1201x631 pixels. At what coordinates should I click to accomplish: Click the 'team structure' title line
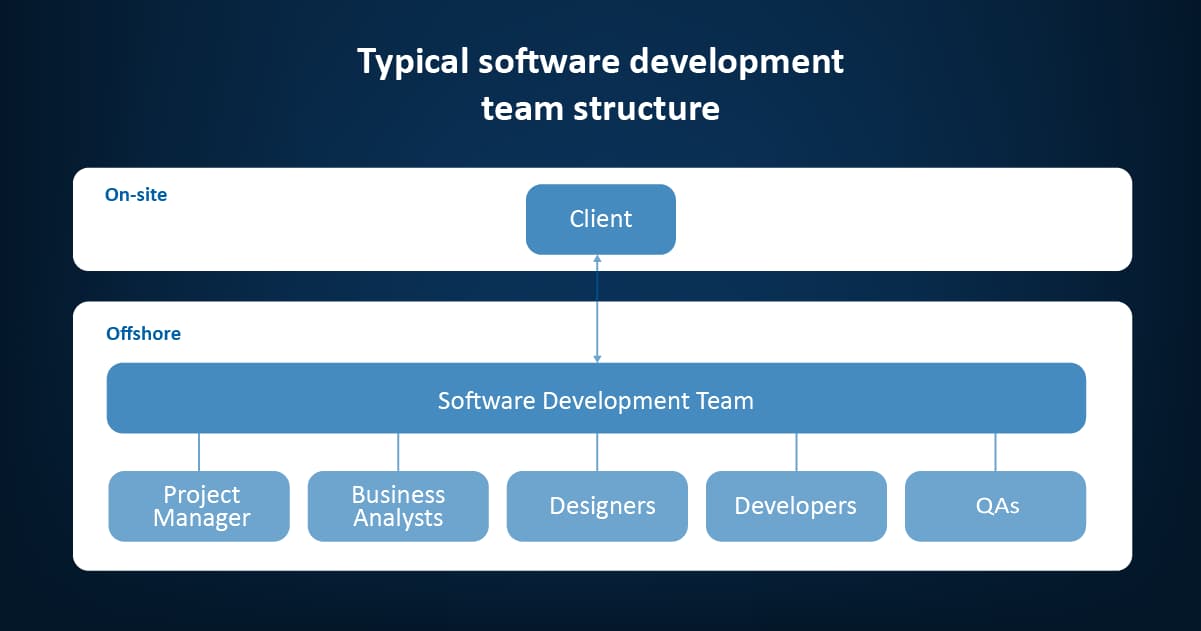(601, 107)
